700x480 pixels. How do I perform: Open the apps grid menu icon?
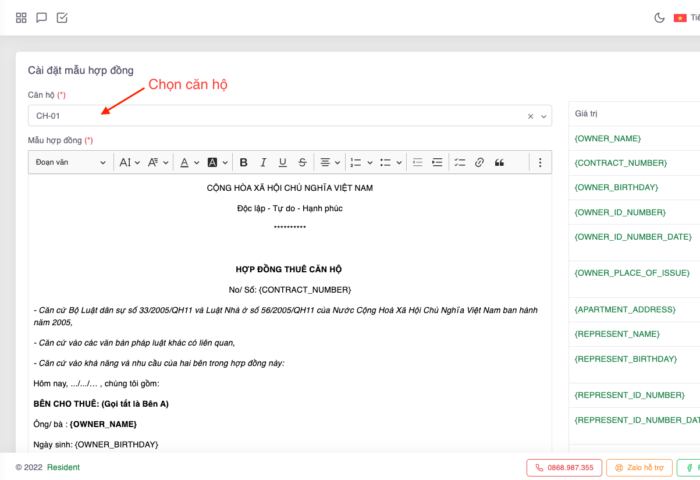click(21, 18)
